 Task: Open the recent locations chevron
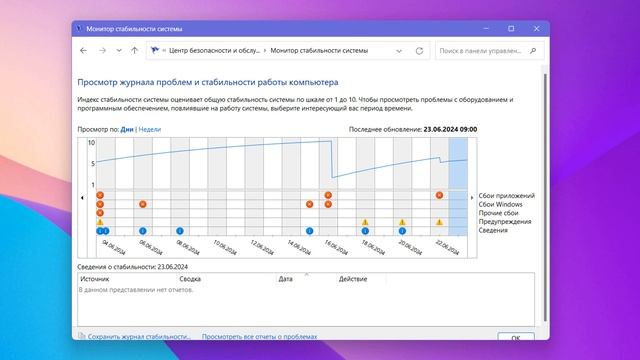(x=118, y=51)
